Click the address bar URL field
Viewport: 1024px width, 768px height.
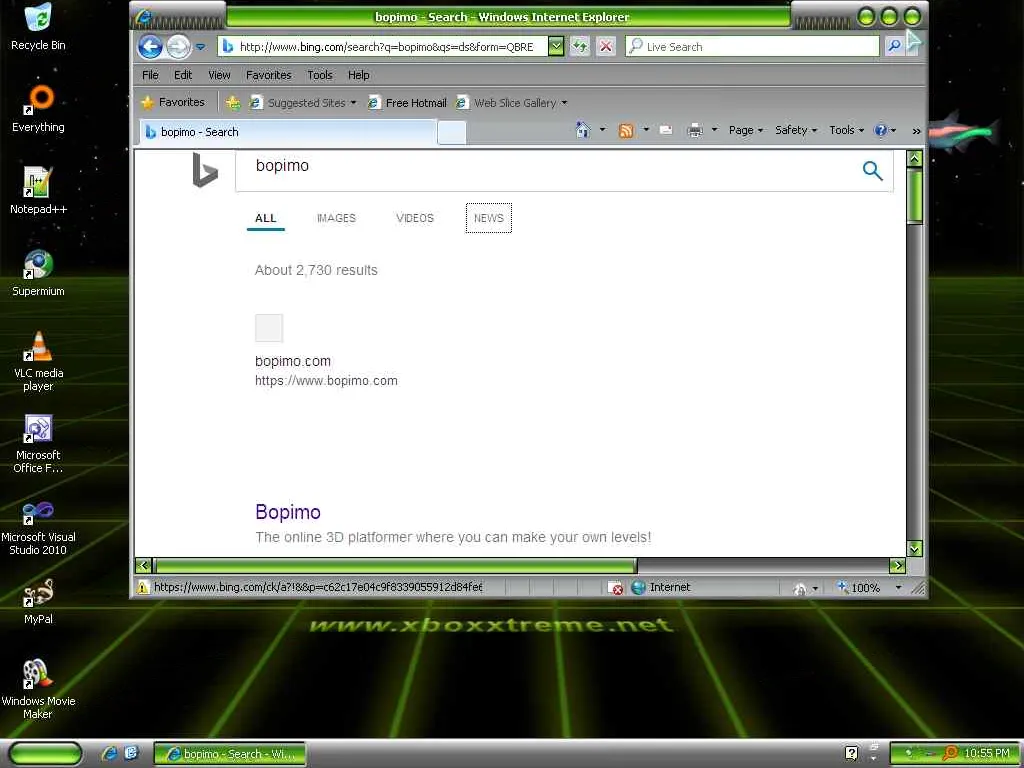[383, 46]
